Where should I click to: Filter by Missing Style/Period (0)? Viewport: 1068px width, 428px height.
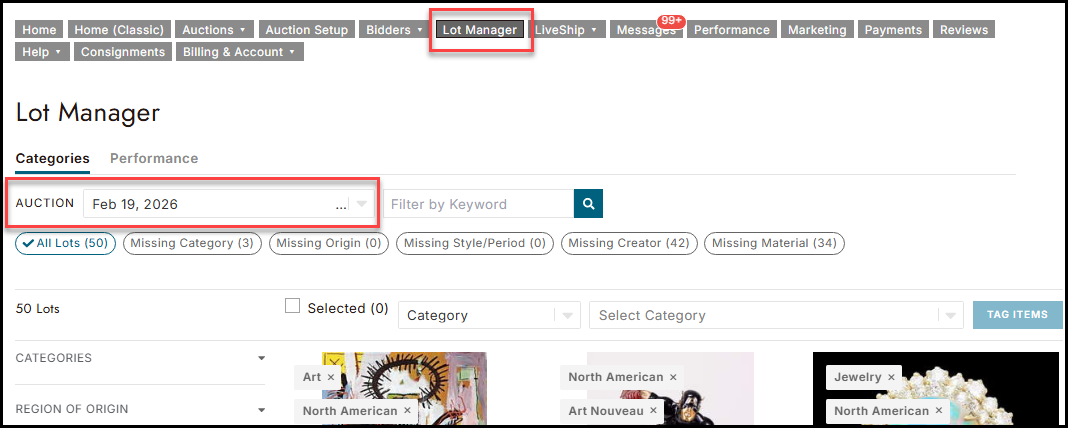pos(475,243)
